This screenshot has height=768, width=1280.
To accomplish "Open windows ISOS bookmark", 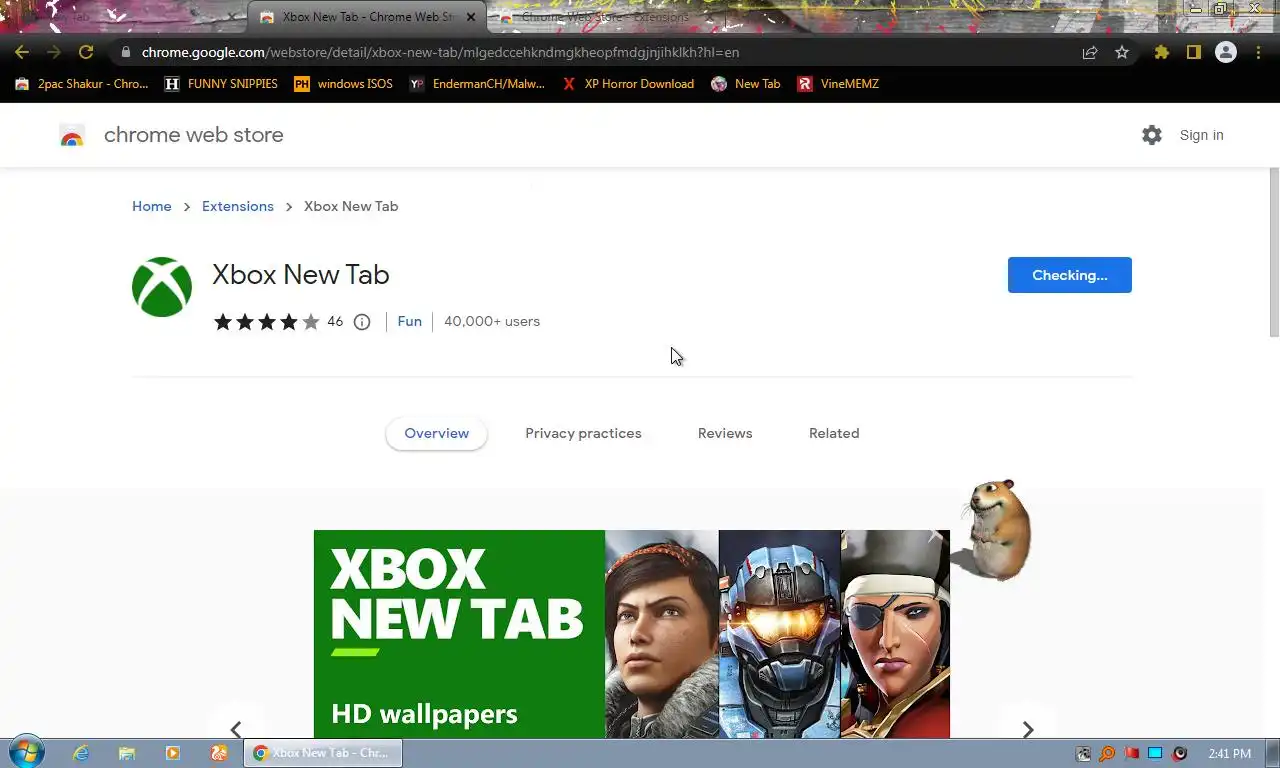I will [343, 84].
